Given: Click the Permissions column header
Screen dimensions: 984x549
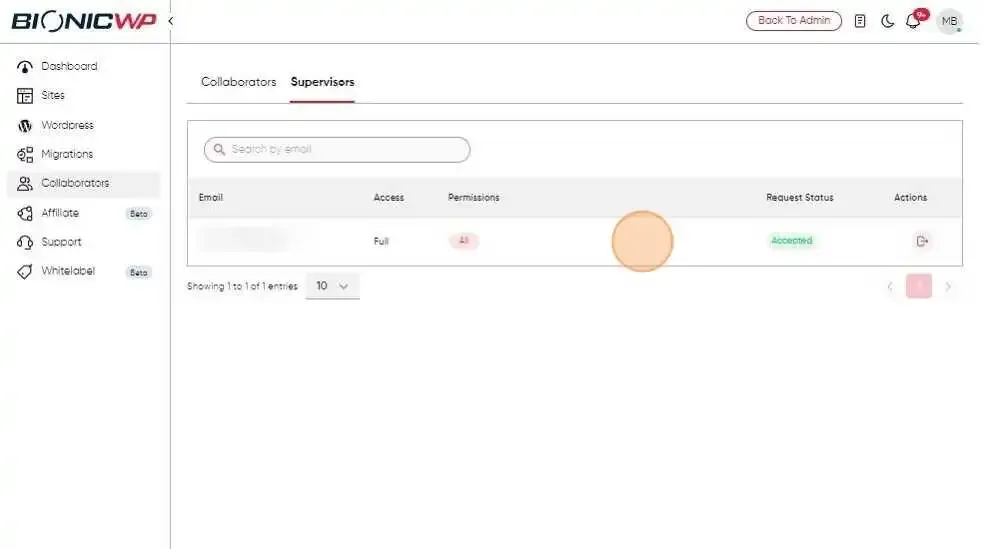Looking at the screenshot, I should point(473,197).
